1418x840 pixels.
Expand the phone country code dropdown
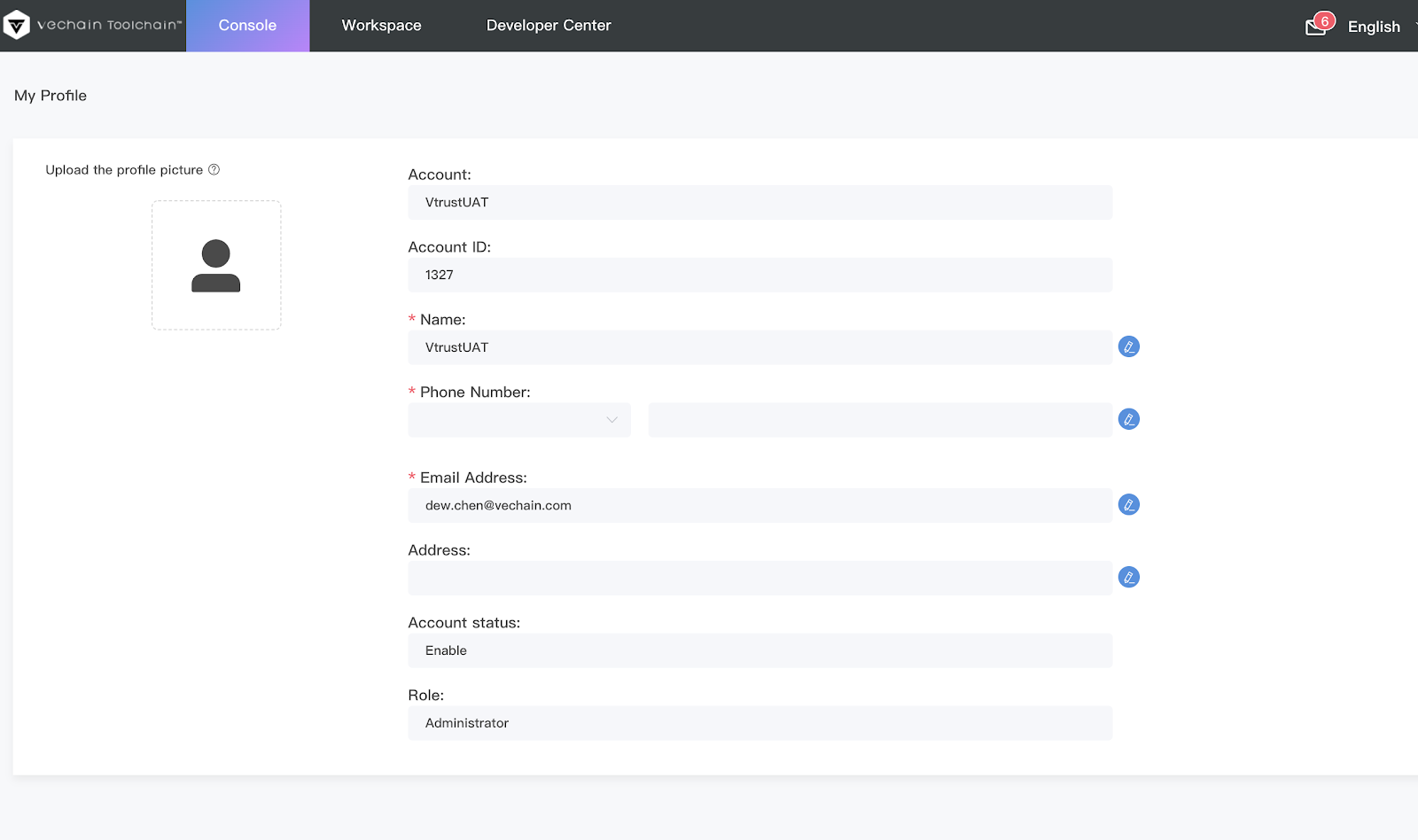tap(519, 420)
